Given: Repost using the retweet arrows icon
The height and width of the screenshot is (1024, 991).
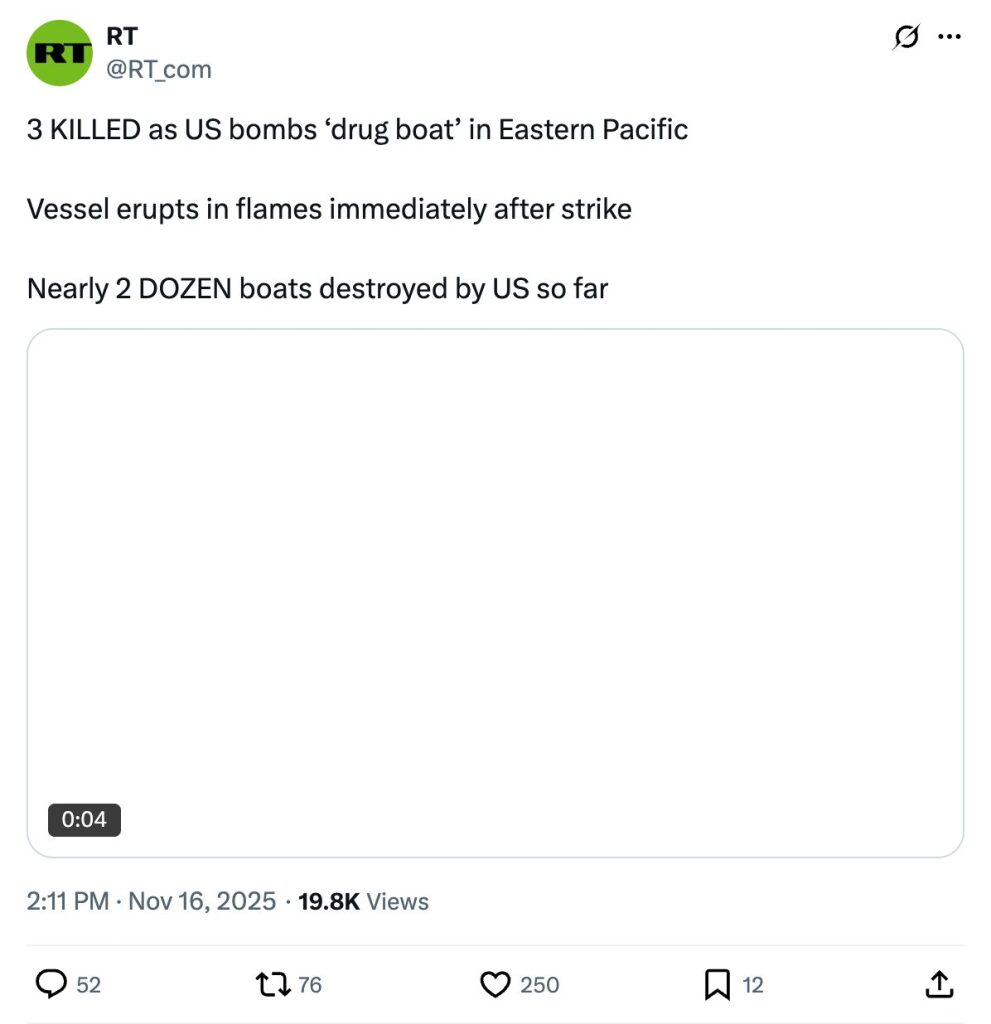Looking at the screenshot, I should click(x=273, y=985).
